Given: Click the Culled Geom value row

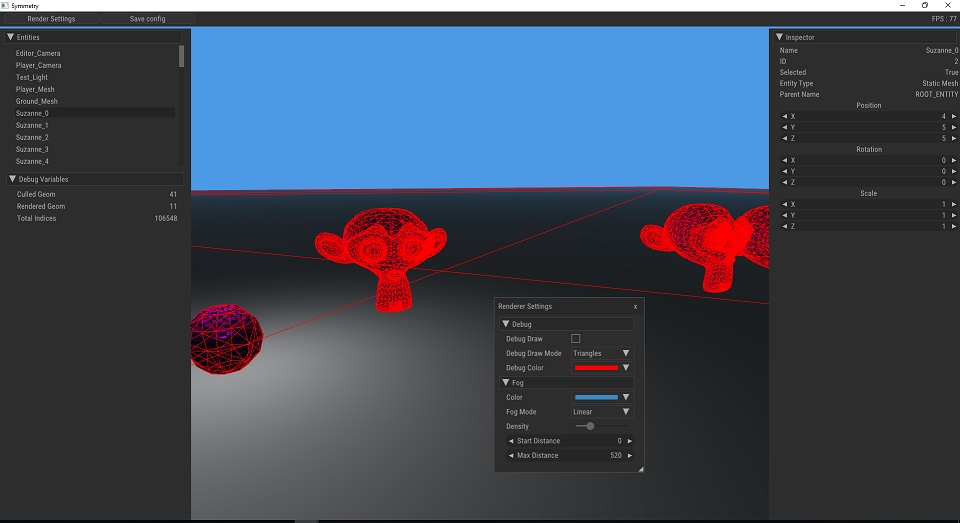Looking at the screenshot, I should pyautogui.click(x=97, y=195).
